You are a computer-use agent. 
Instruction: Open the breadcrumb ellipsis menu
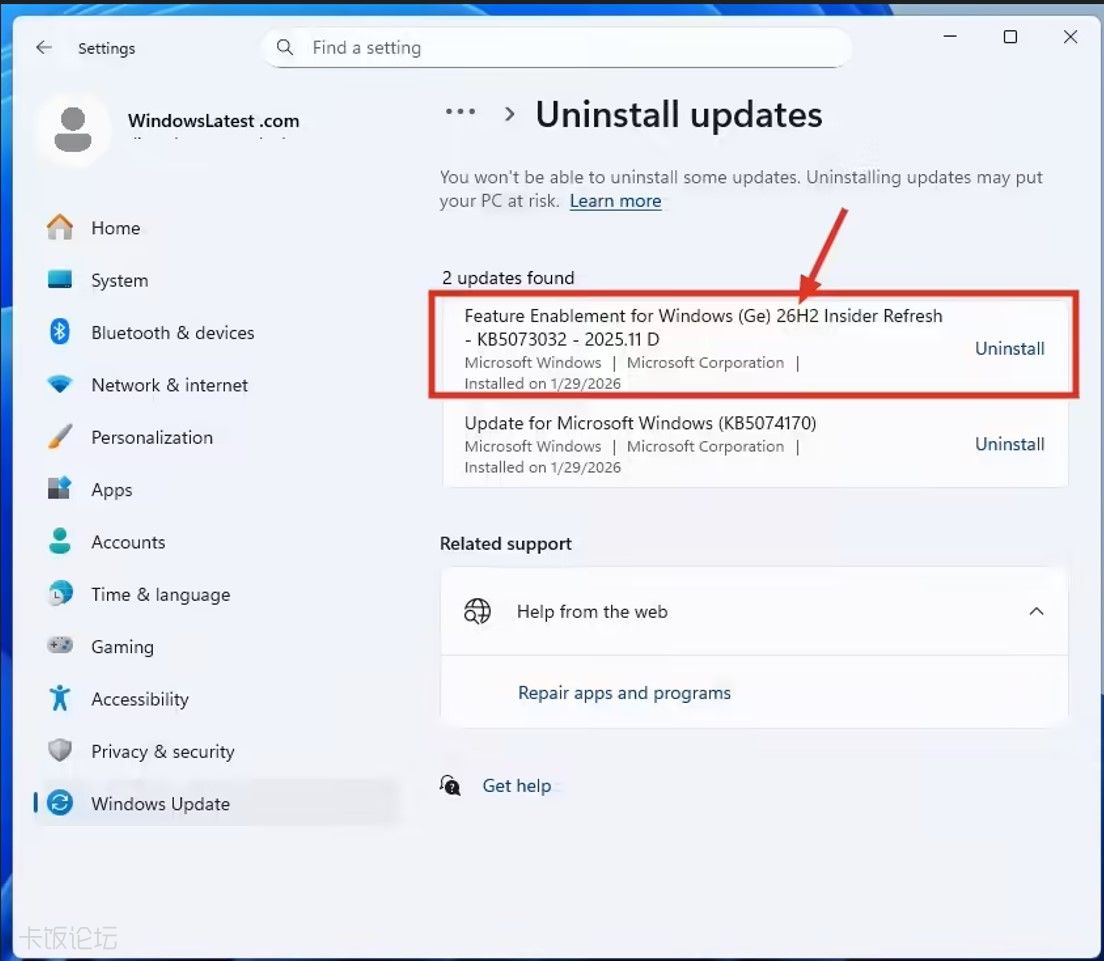(x=460, y=113)
